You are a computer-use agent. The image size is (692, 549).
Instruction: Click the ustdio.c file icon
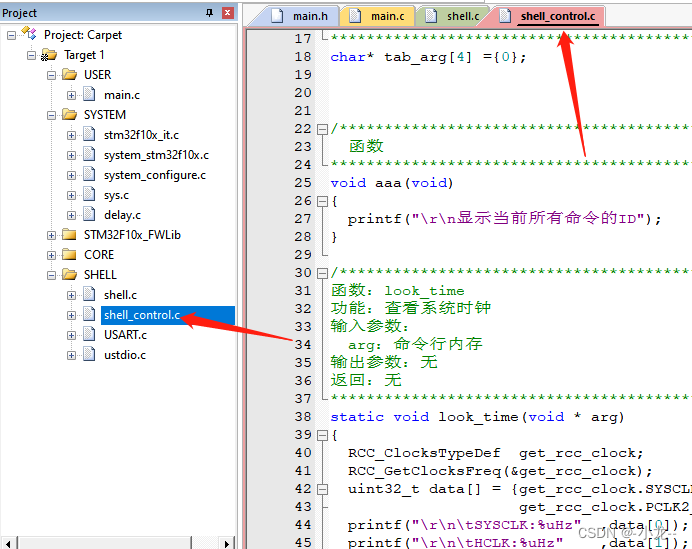click(89, 354)
